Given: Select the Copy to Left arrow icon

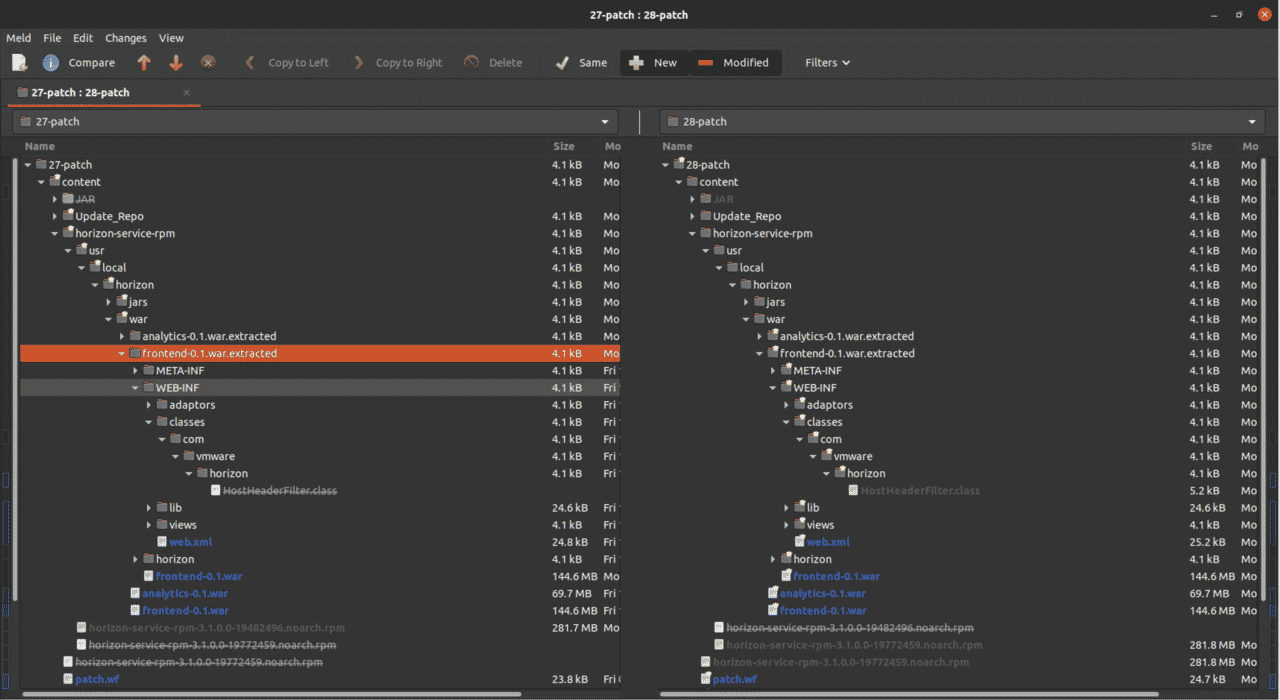Looking at the screenshot, I should [249, 62].
